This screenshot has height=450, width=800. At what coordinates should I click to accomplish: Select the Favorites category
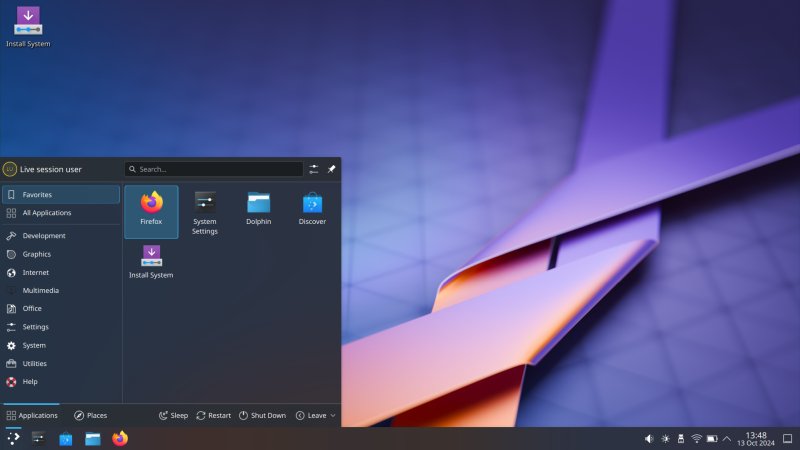(61, 194)
